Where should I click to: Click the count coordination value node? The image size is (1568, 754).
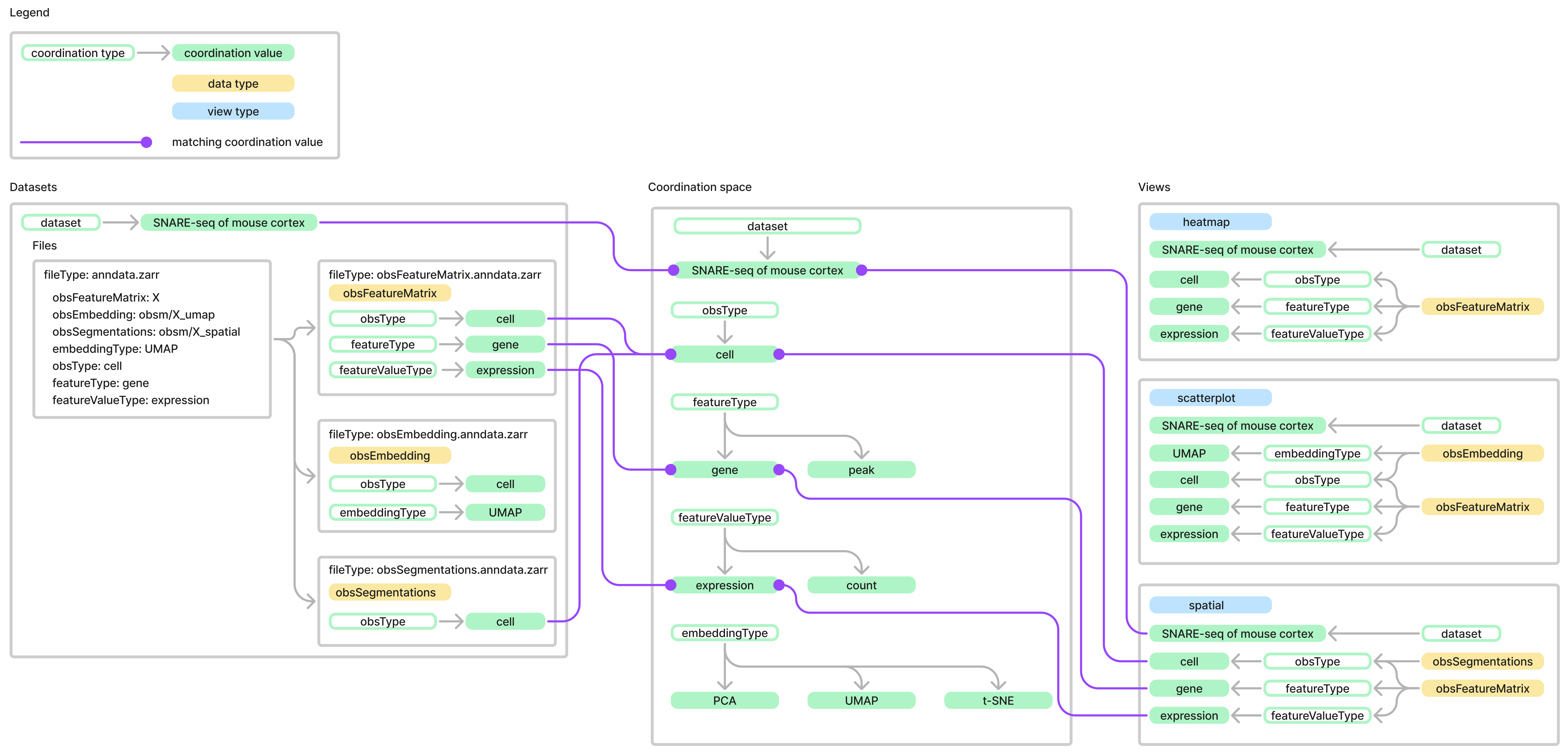point(861,586)
